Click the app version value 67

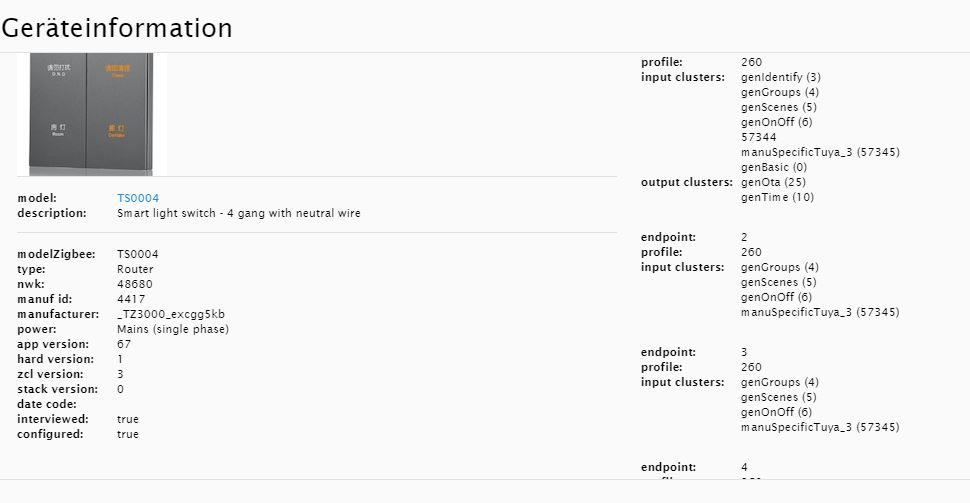click(x=124, y=344)
